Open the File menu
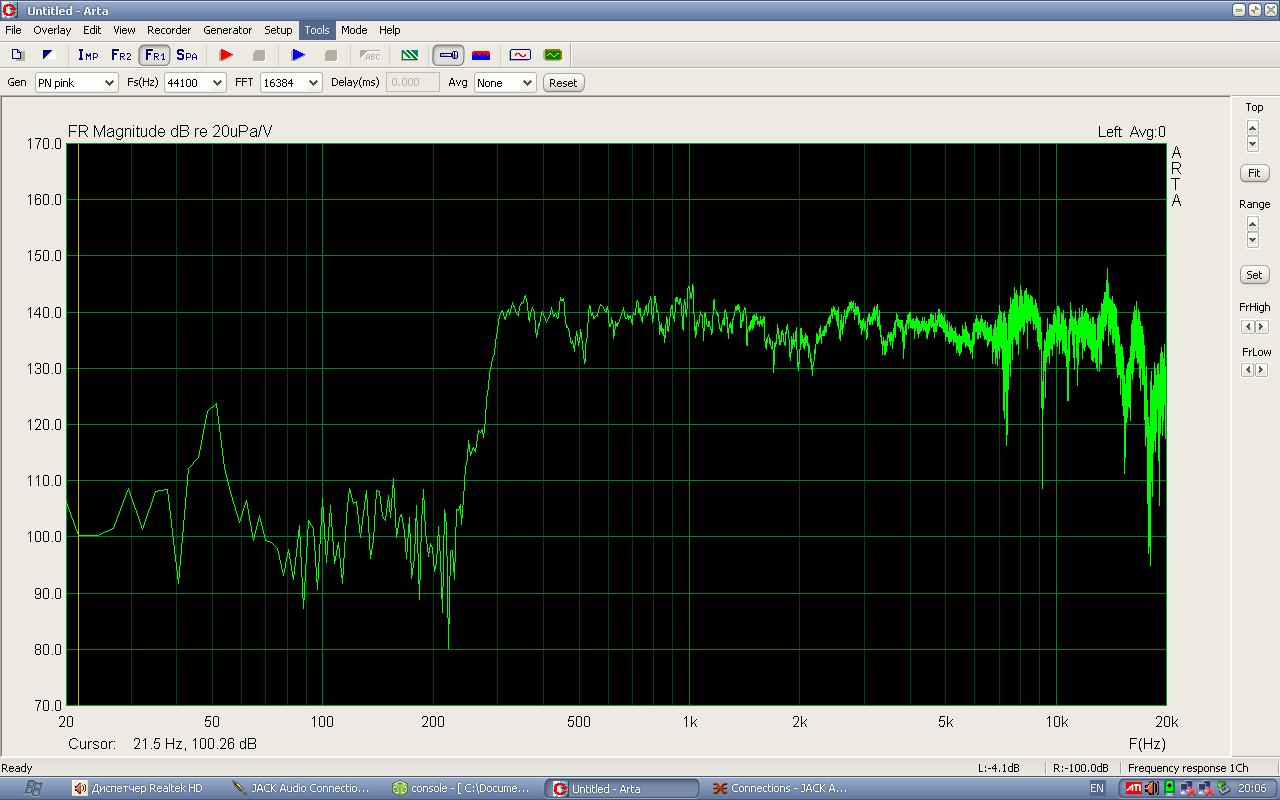The width and height of the screenshot is (1280, 800). 13,30
